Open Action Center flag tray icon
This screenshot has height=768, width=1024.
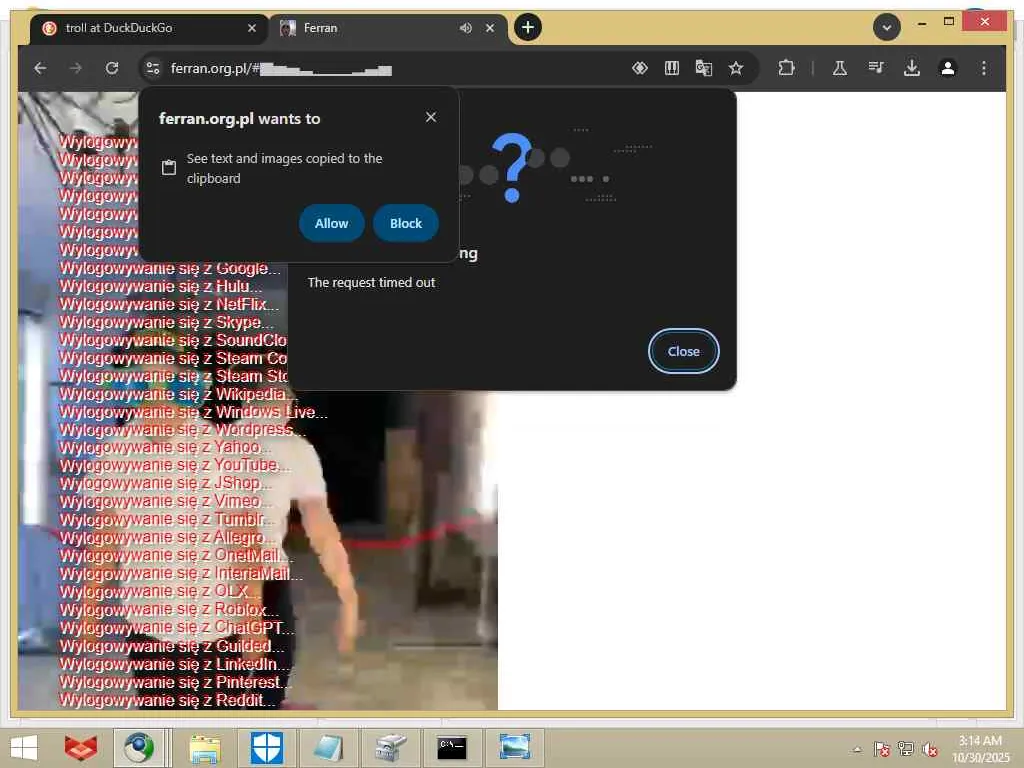[882, 748]
